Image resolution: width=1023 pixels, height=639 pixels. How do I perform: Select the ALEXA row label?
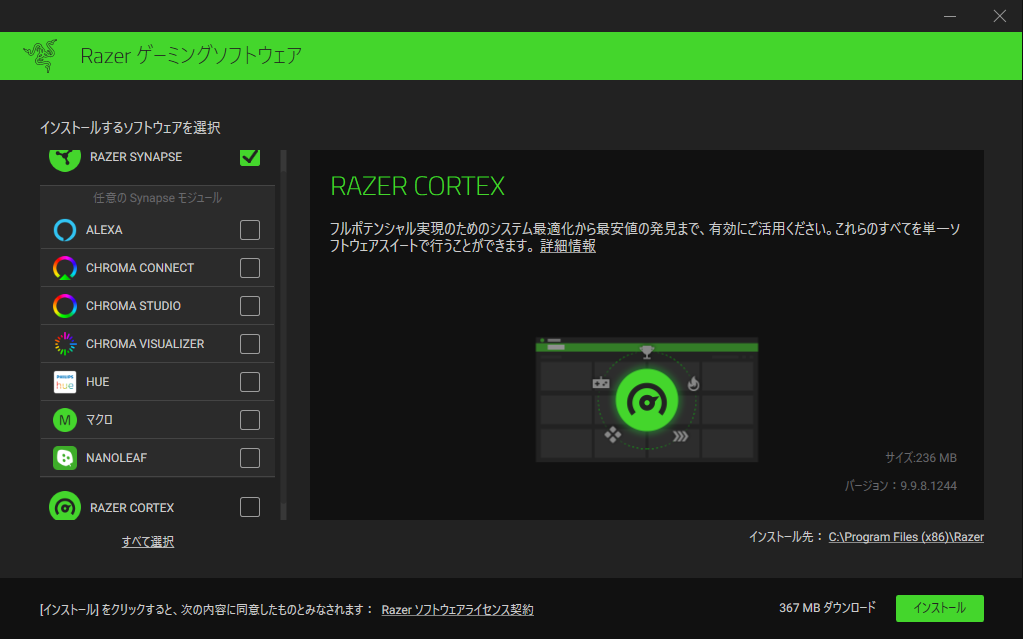pos(104,230)
